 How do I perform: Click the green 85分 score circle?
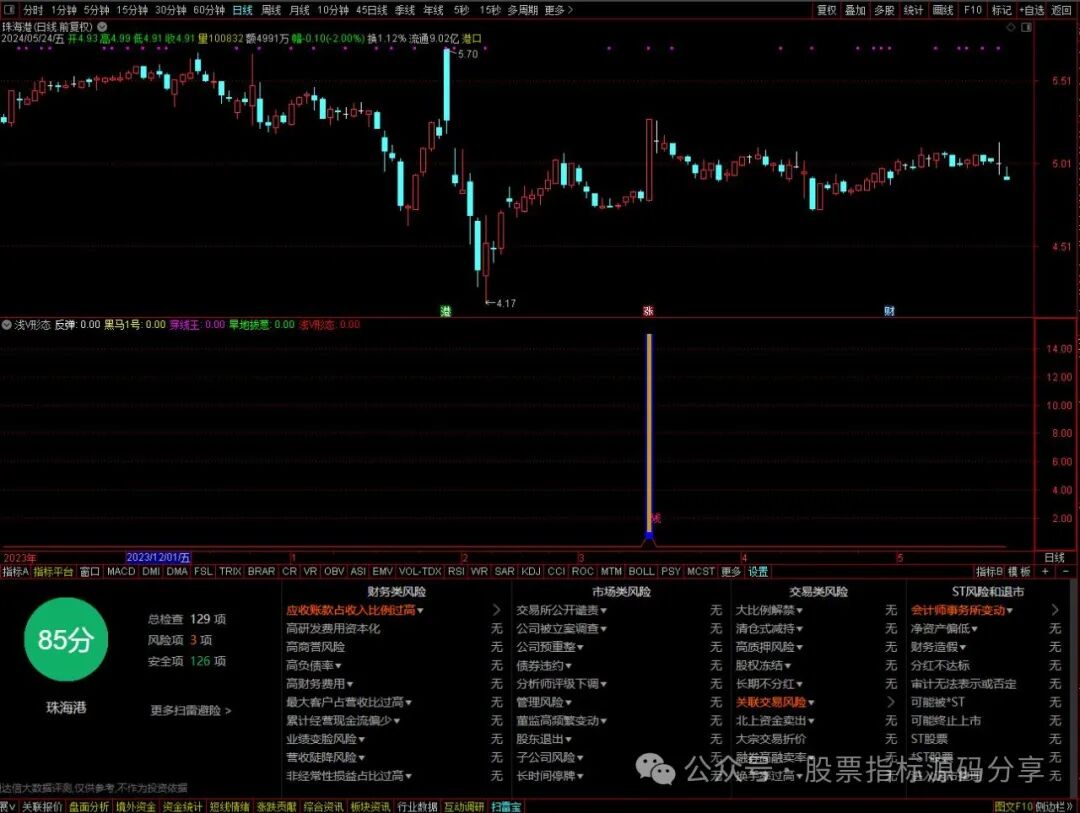[65, 639]
